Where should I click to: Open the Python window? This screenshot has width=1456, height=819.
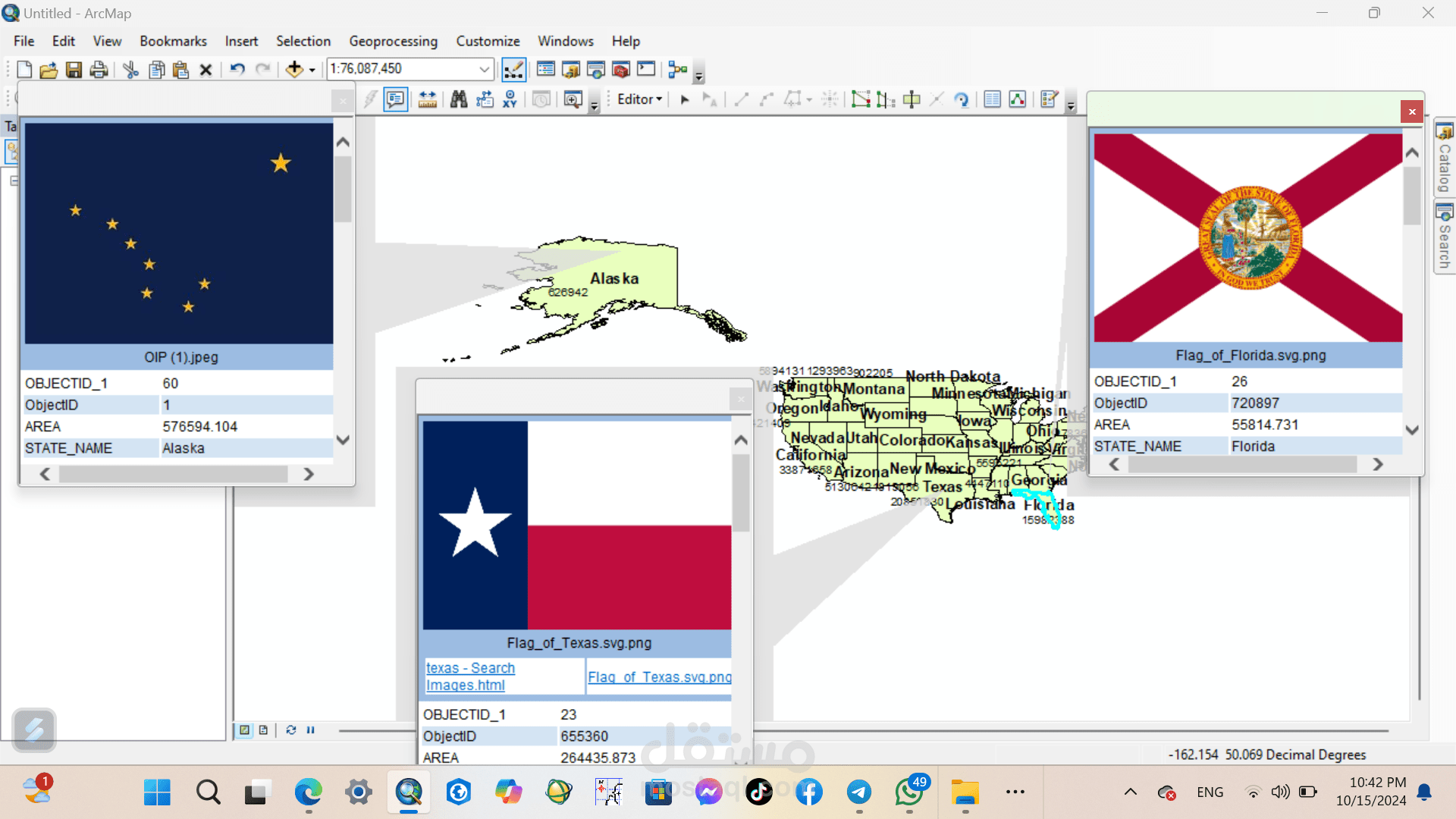(x=646, y=70)
